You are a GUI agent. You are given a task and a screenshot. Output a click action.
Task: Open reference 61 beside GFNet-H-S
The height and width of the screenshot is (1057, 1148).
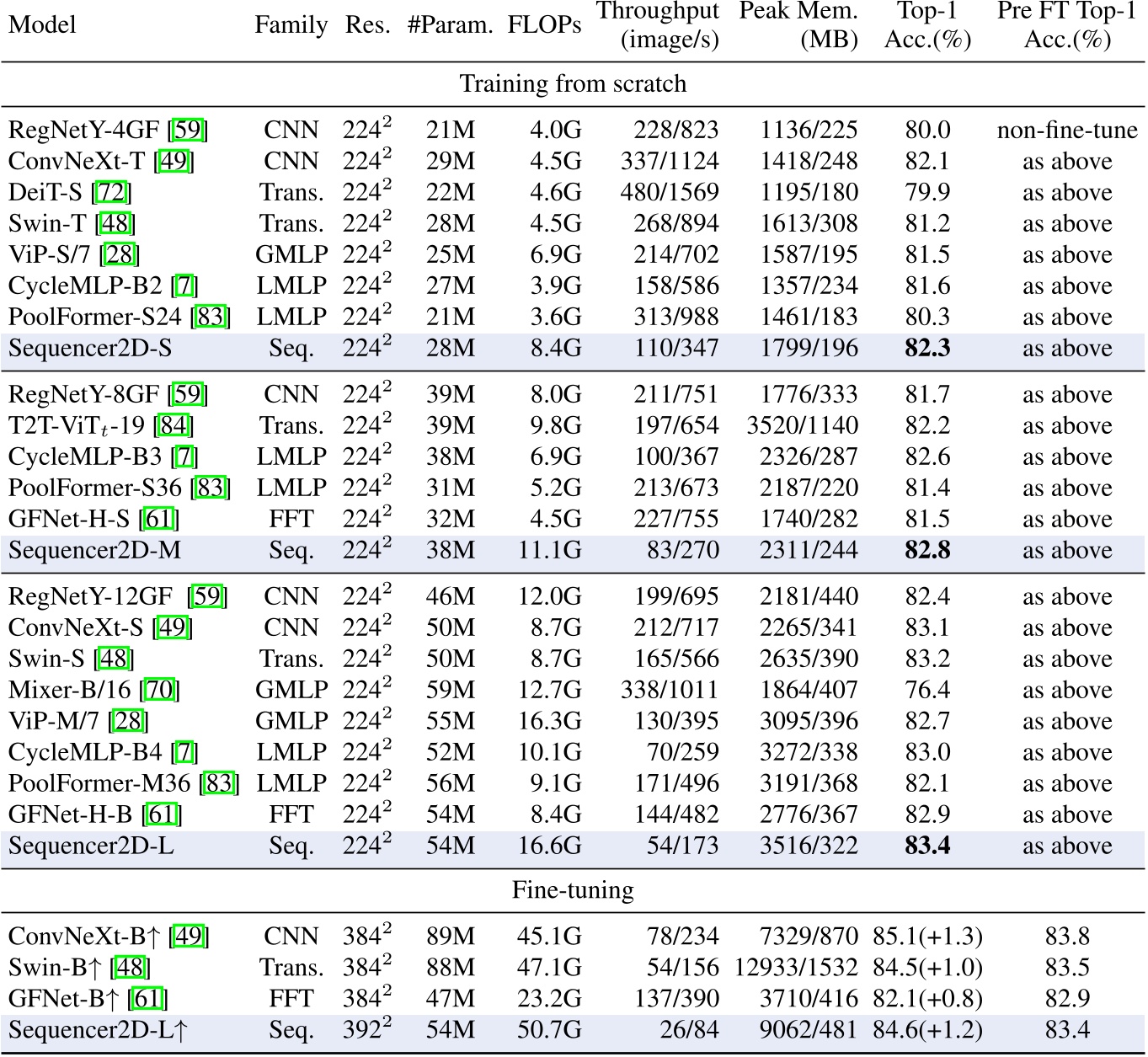click(159, 520)
